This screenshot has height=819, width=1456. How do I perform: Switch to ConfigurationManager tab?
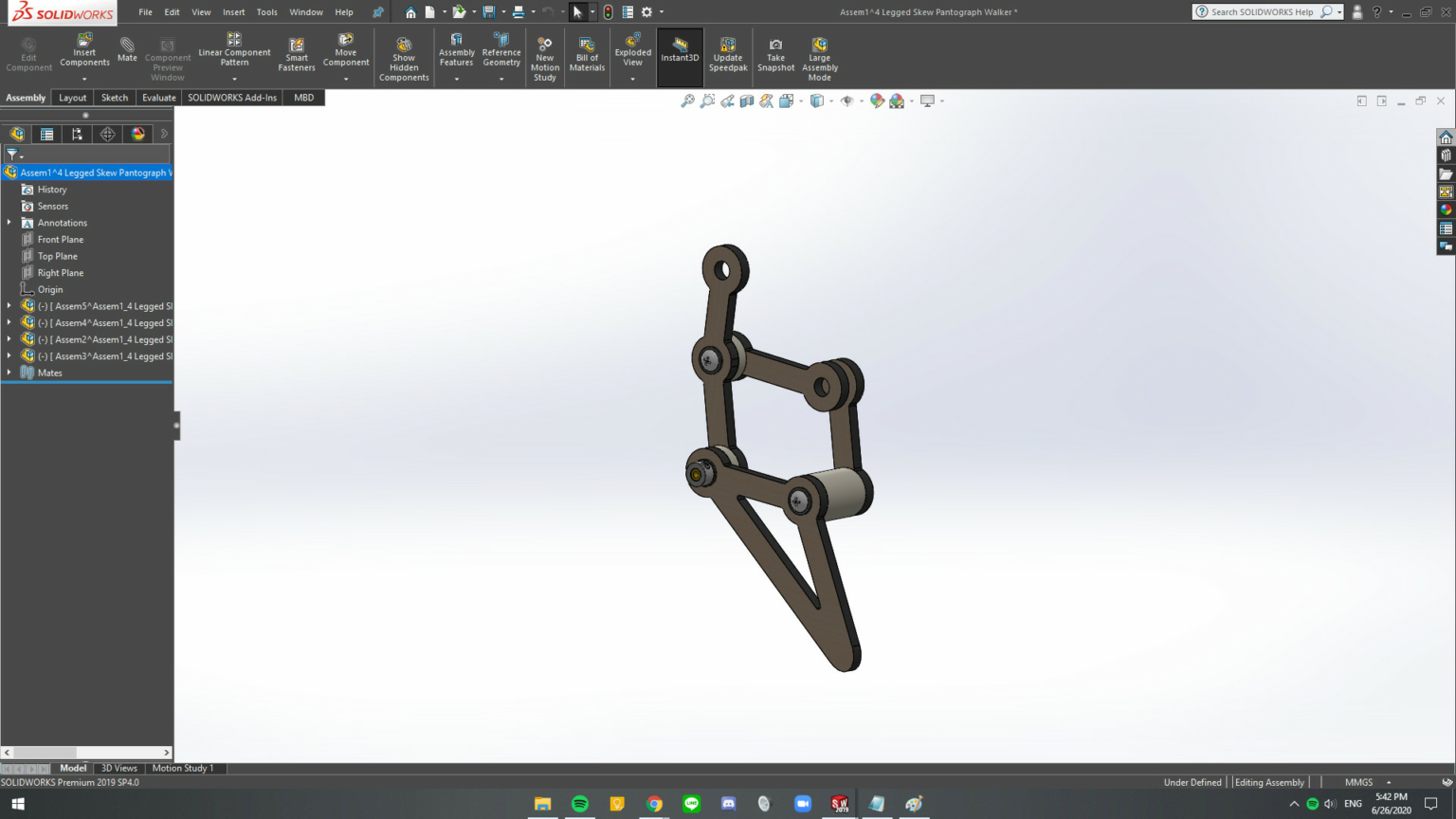tap(77, 134)
